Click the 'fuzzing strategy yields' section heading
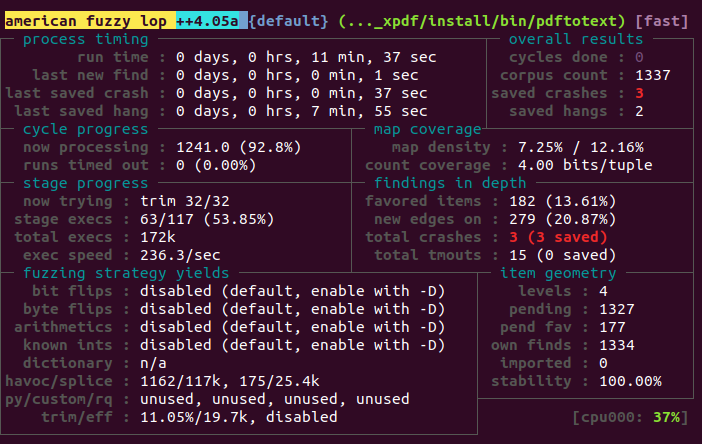 126,273
